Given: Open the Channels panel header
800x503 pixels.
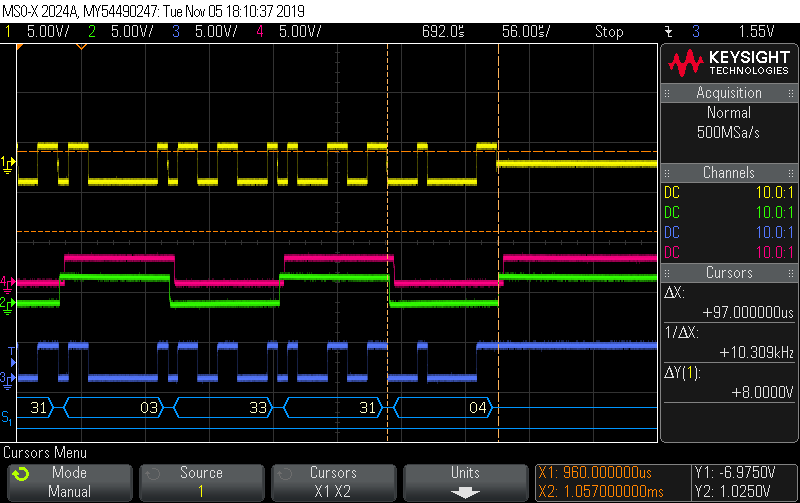Looking at the screenshot, I should 729,172.
